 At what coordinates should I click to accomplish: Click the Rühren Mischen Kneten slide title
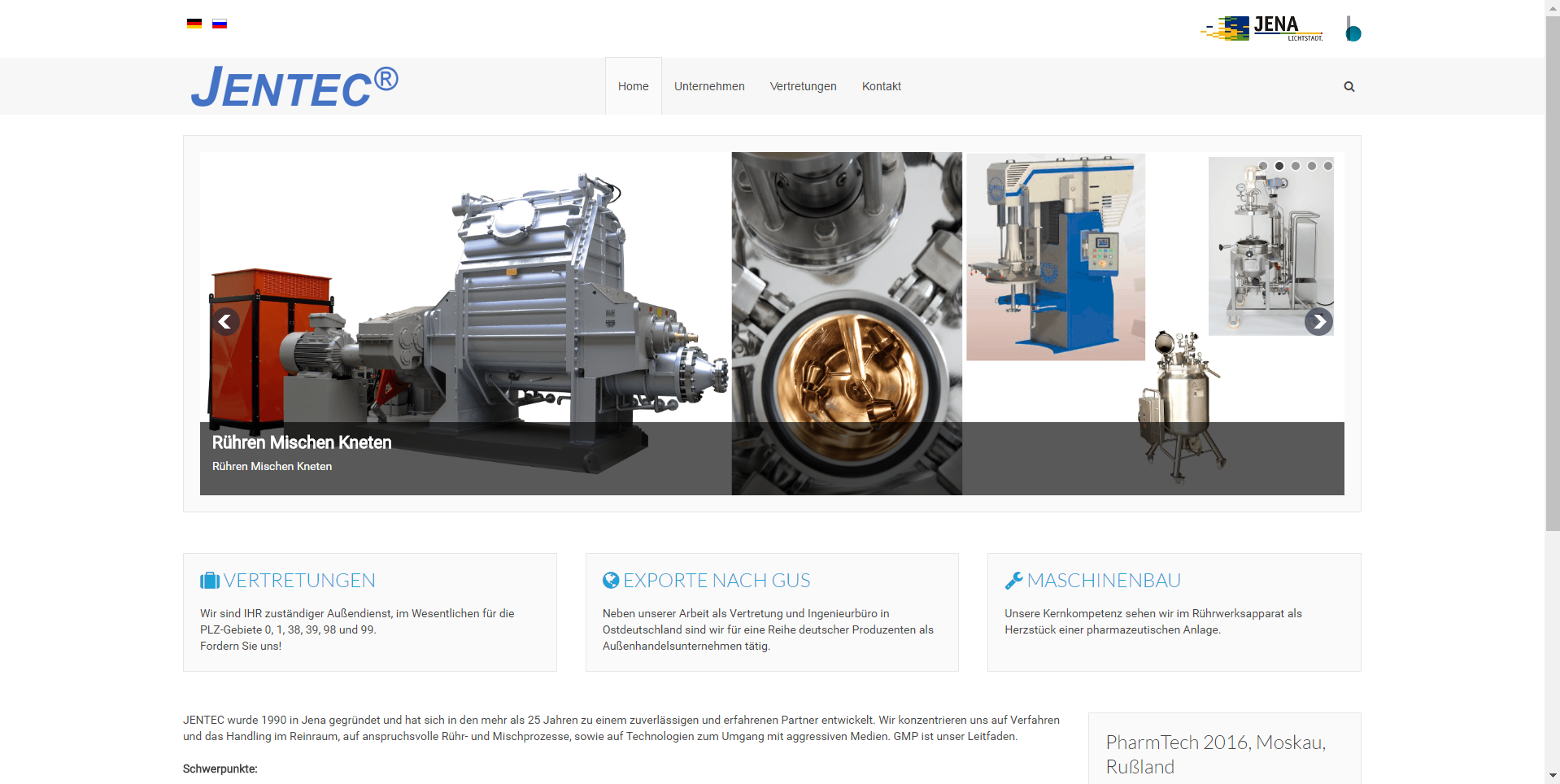(x=302, y=442)
